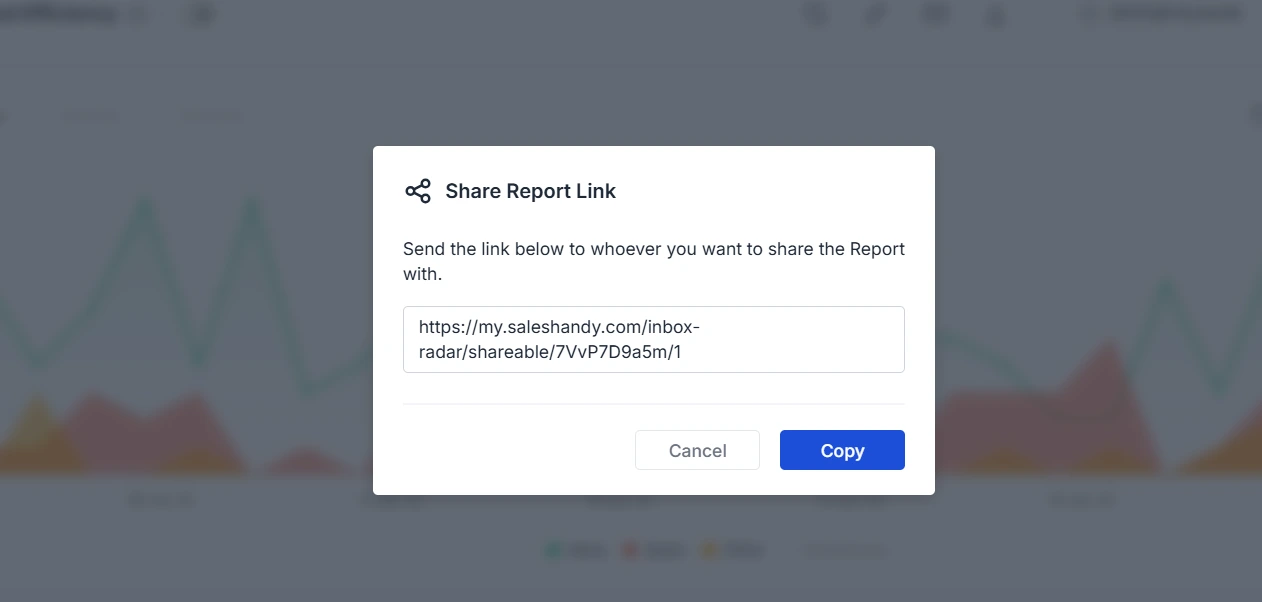Click the blurred icon right of search
The width and height of the screenshot is (1262, 602).
(875, 15)
